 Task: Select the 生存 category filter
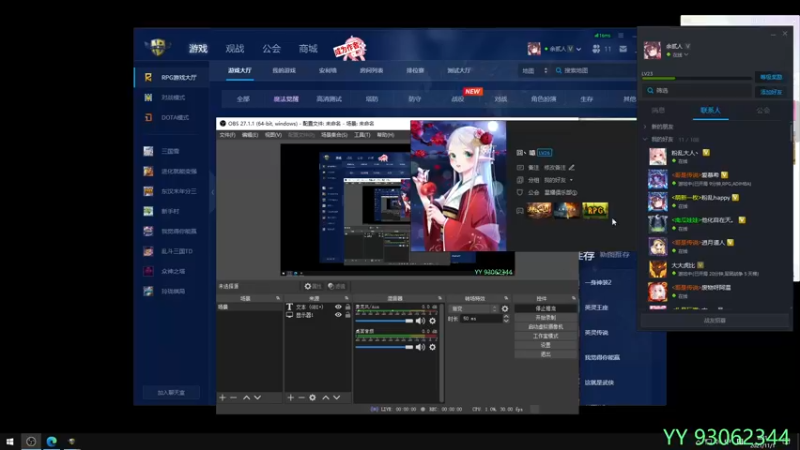click(587, 99)
